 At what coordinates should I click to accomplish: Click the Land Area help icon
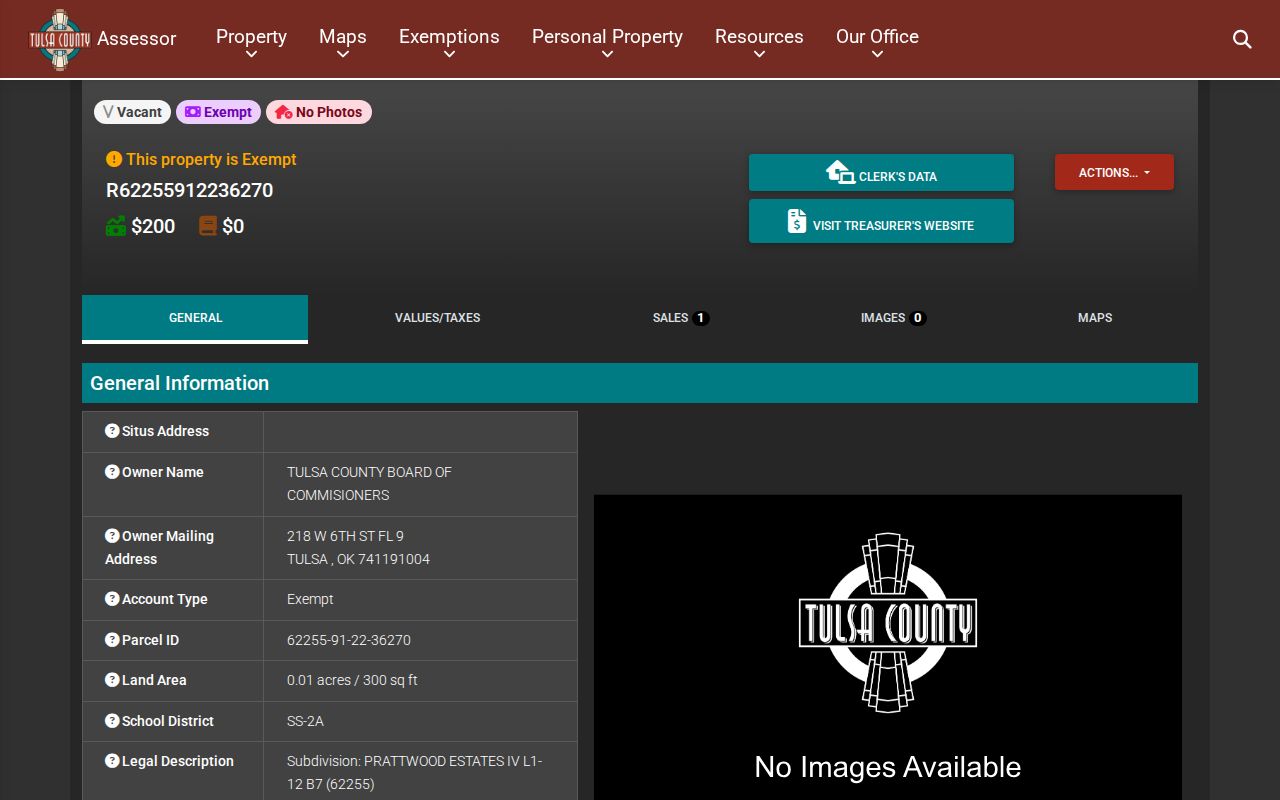pos(112,680)
